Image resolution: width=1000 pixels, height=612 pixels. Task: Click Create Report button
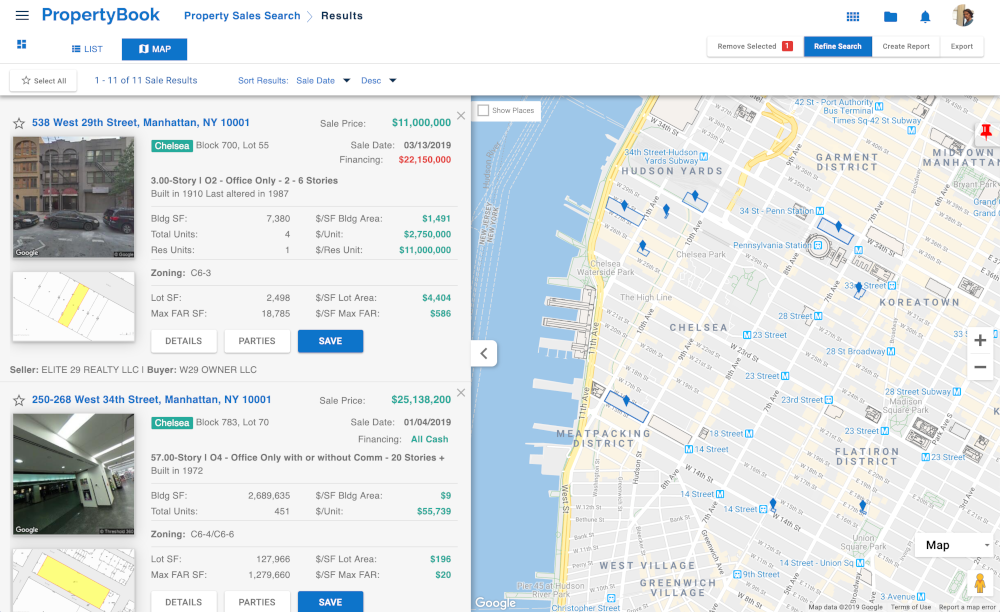pyautogui.click(x=906, y=47)
